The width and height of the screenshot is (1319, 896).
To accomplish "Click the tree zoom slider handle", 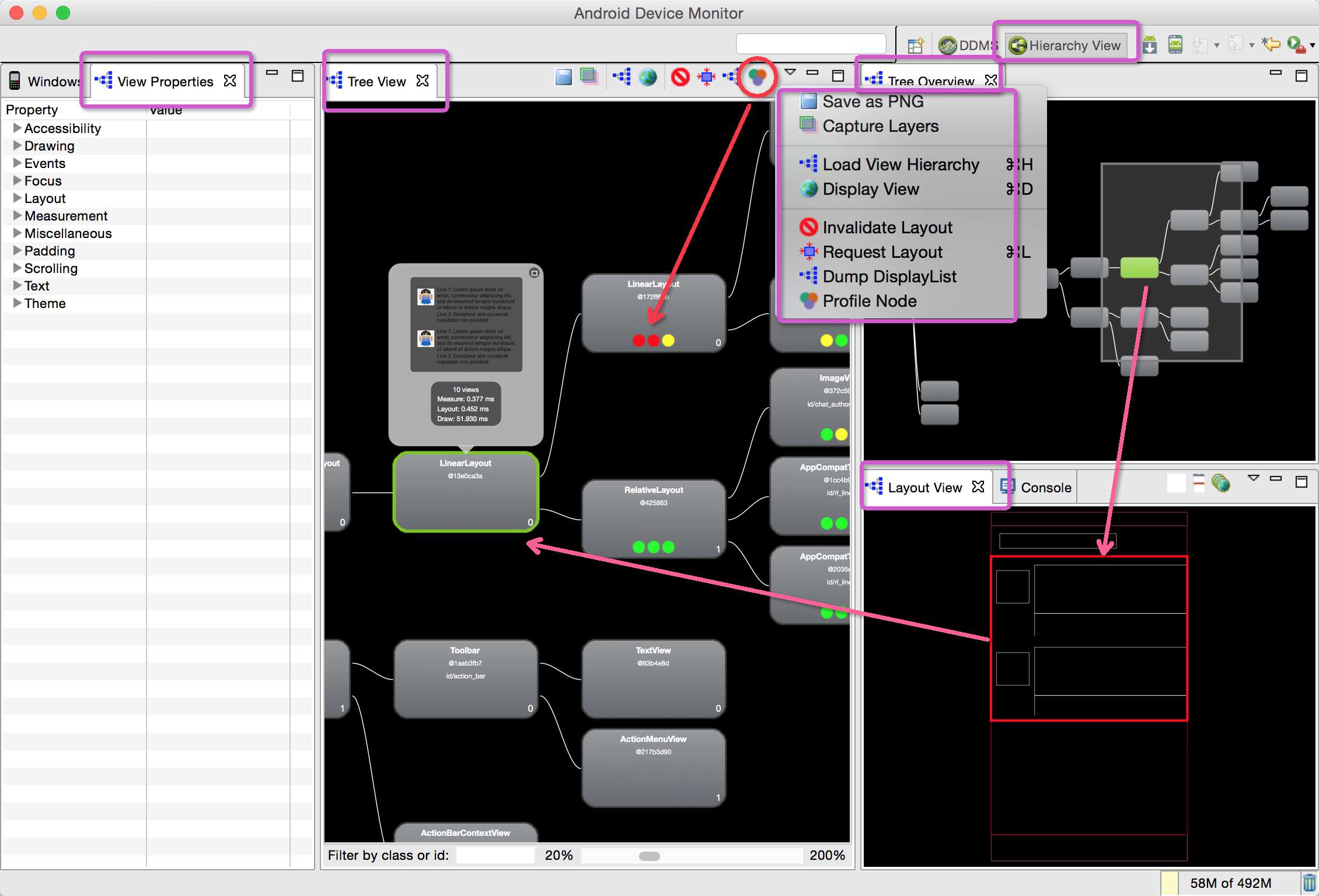I will click(649, 856).
